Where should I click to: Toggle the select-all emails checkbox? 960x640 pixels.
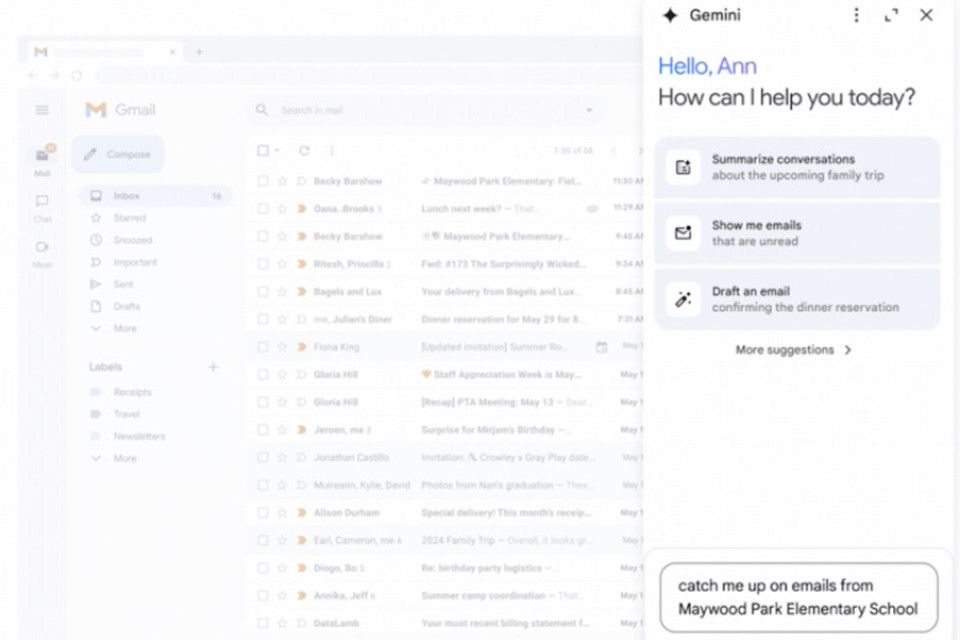click(263, 151)
